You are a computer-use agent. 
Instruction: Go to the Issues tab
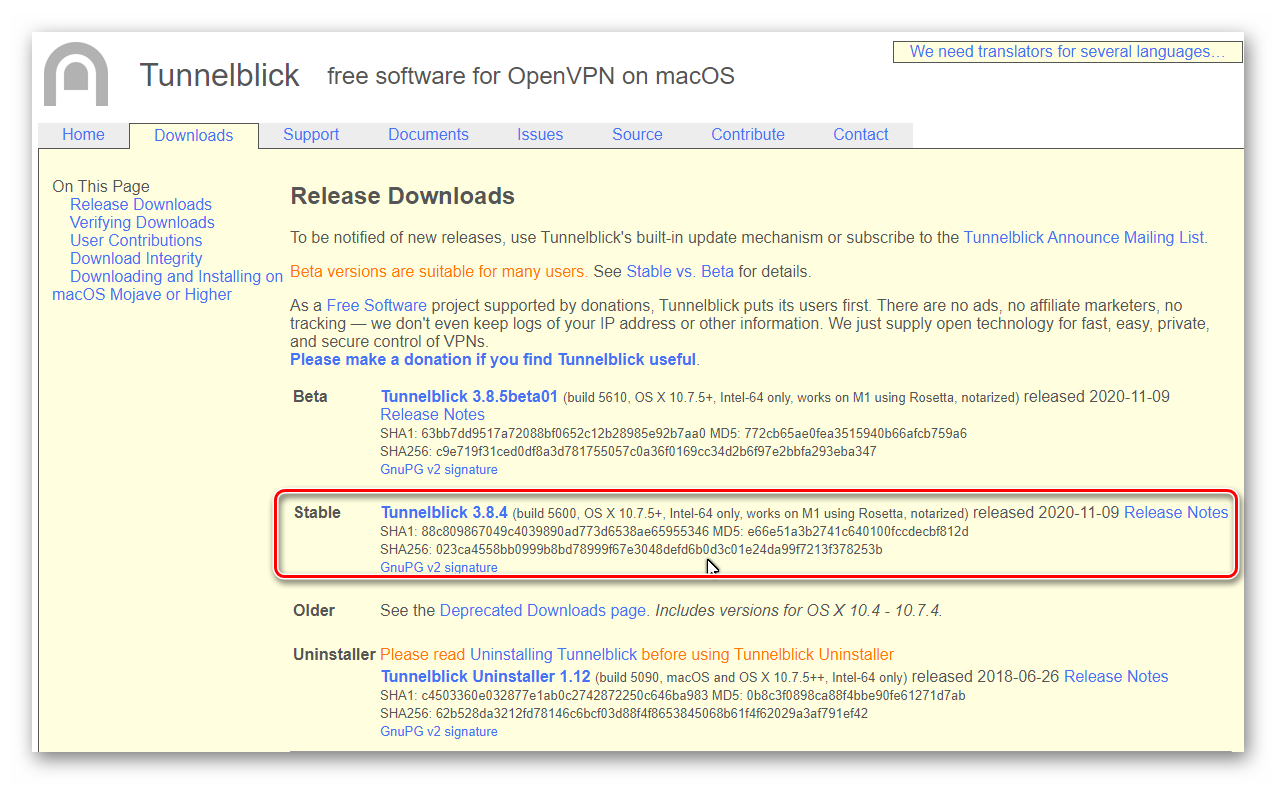(x=539, y=135)
